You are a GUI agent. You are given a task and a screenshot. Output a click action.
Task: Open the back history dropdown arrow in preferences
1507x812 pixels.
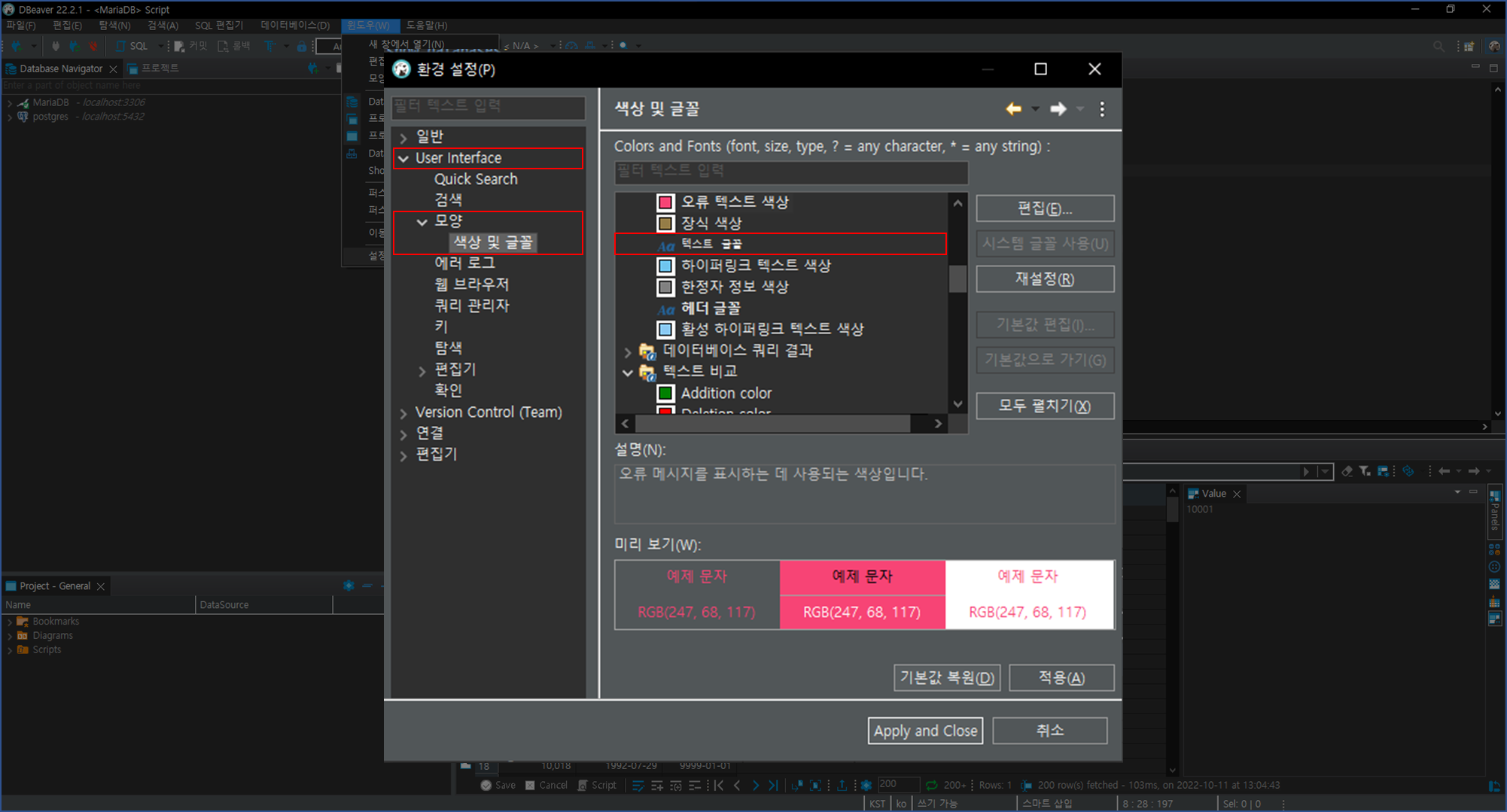point(1036,109)
